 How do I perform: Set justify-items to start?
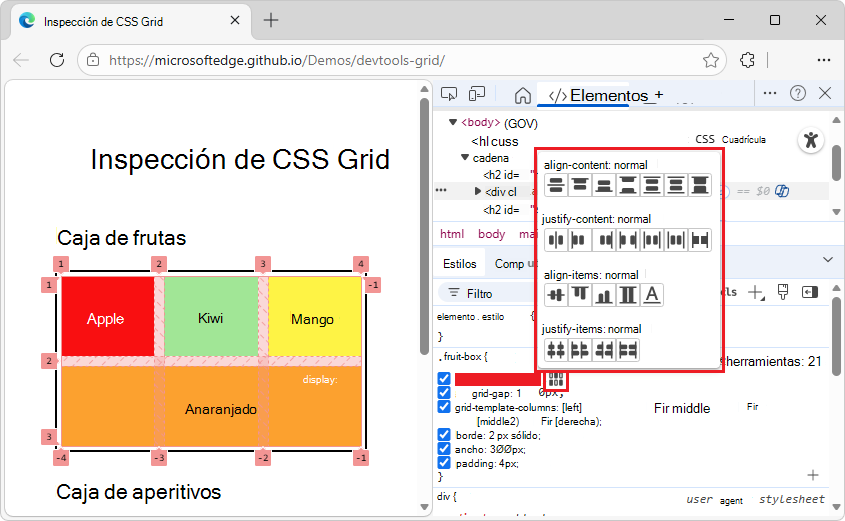click(x=580, y=350)
